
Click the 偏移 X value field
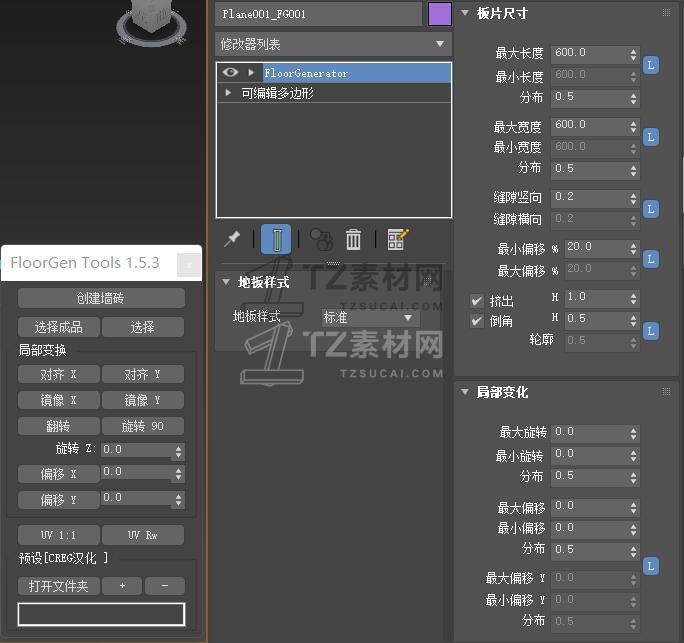[137, 472]
